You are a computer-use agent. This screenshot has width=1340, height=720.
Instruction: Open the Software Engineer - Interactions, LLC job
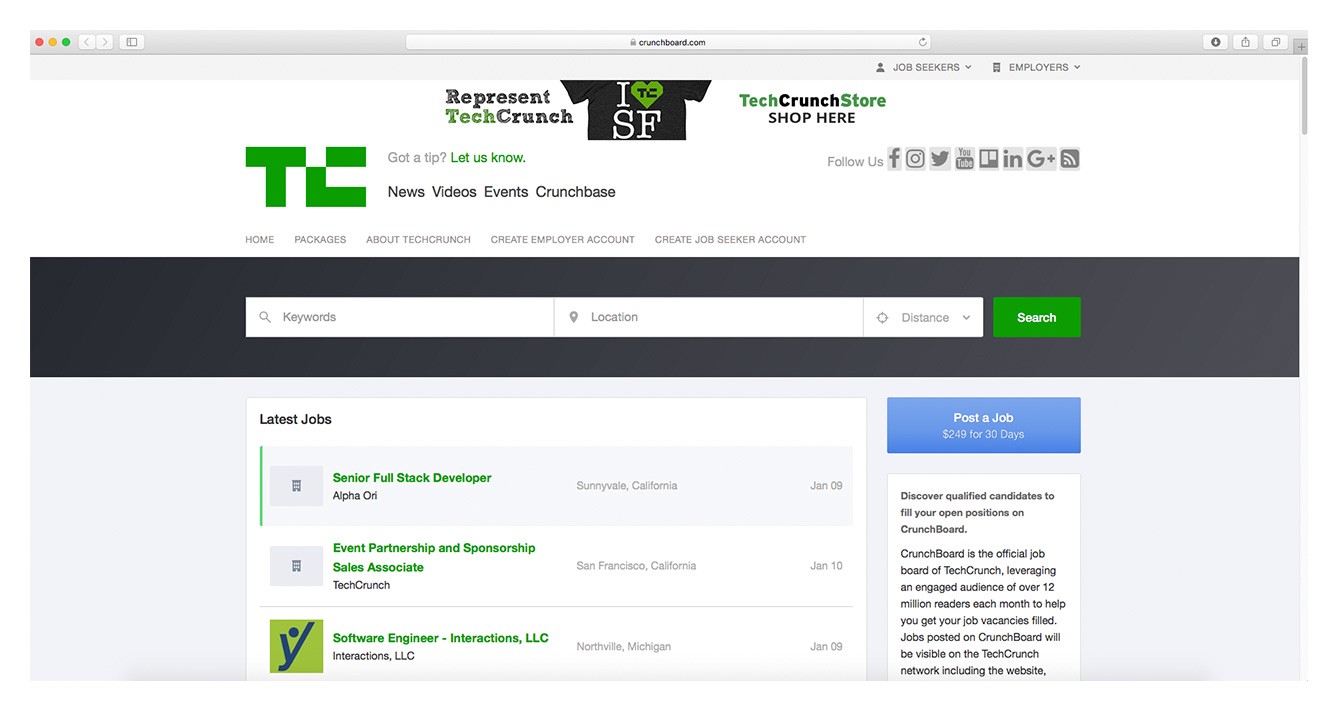(441, 638)
